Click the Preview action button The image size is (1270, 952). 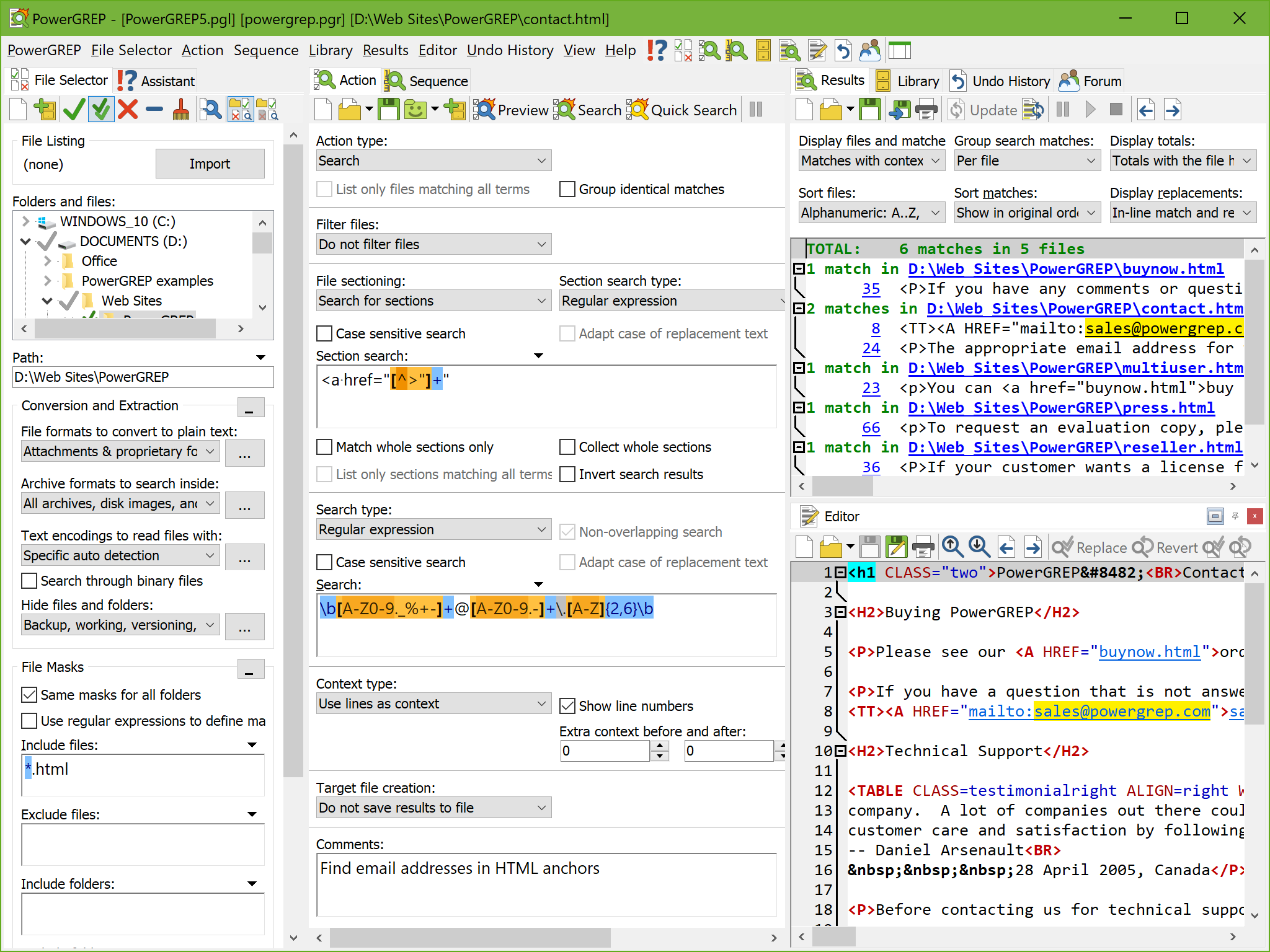coord(509,110)
